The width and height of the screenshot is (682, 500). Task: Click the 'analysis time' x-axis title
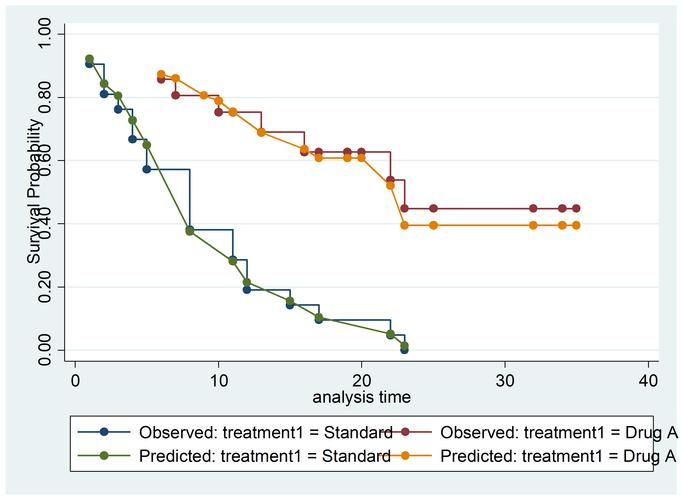point(361,397)
